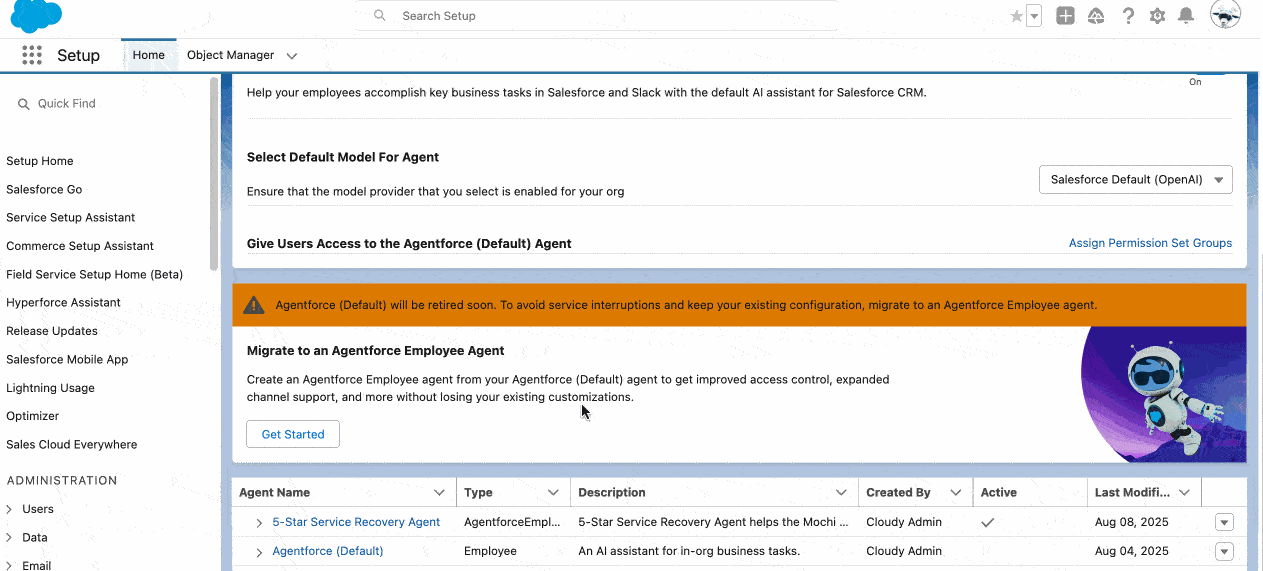Click the Salesforce cloud logo
The height and width of the screenshot is (571, 1263).
[36, 15]
